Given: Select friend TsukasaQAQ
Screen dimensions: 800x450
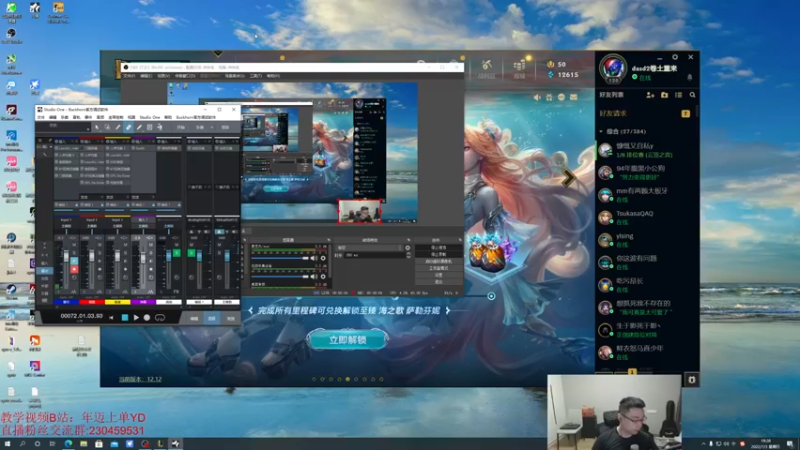Looking at the screenshot, I should click(645, 217).
